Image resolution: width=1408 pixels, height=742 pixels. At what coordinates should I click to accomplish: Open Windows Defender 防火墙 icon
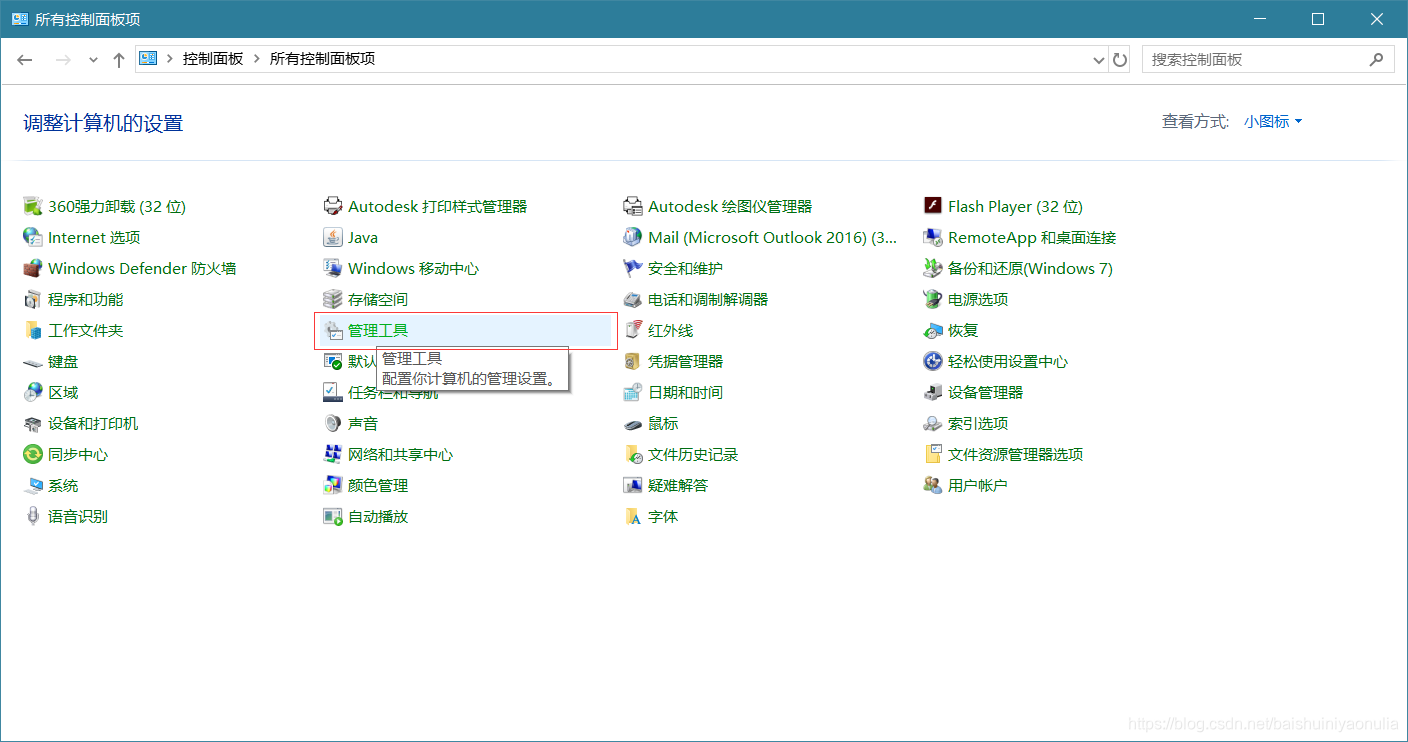33,268
